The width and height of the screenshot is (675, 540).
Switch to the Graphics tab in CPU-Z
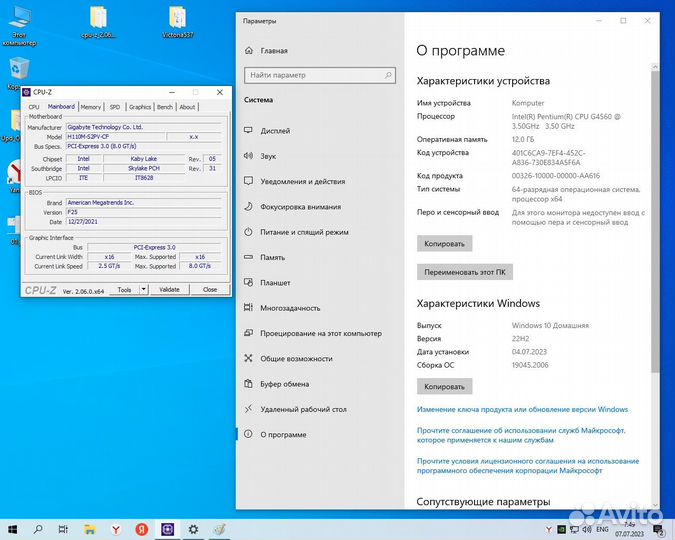point(140,107)
